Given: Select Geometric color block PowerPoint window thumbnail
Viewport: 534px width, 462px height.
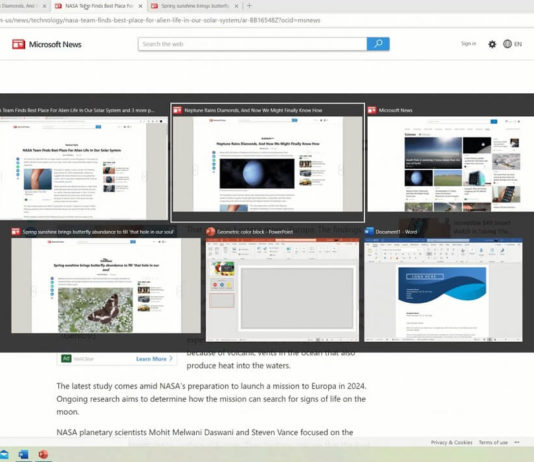Looking at the screenshot, I should tap(282, 284).
